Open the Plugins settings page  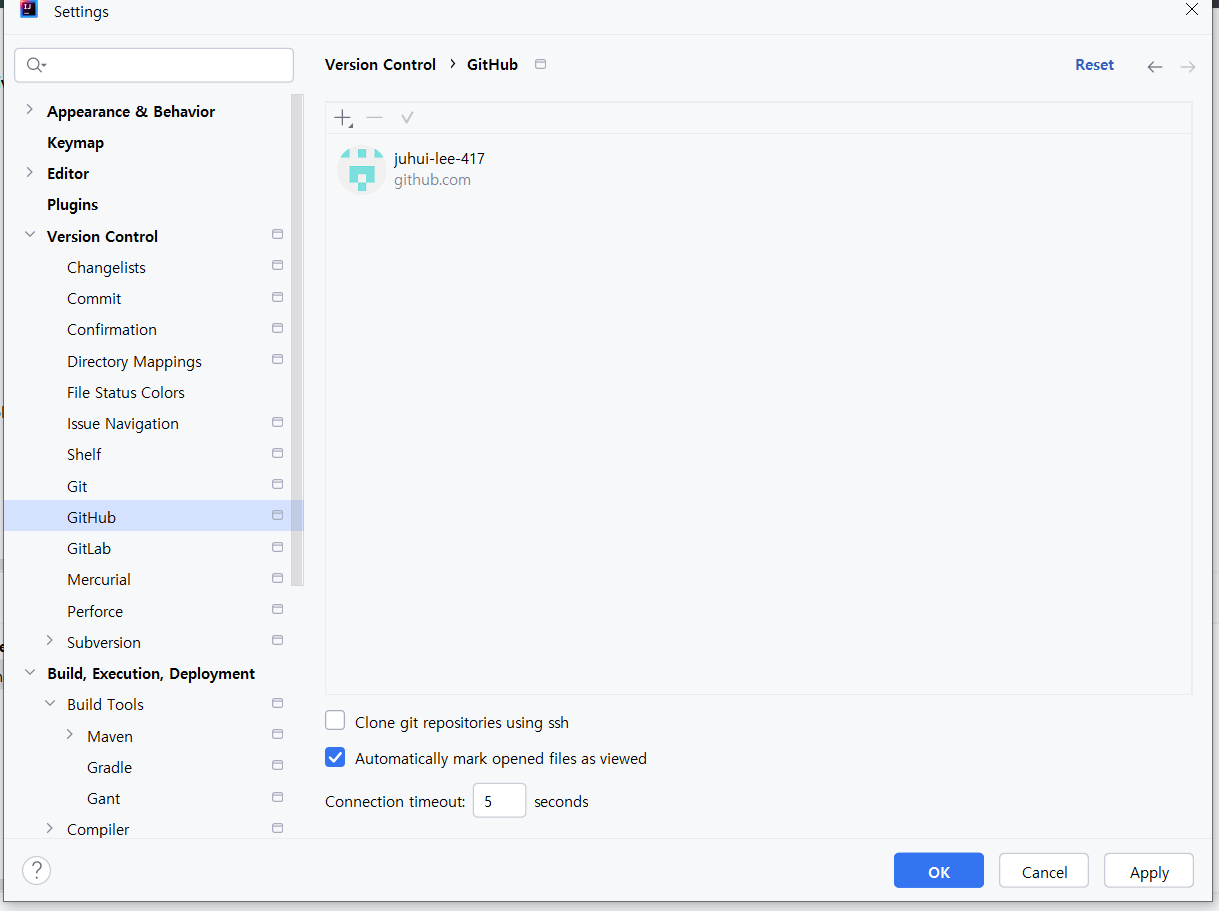(x=72, y=205)
